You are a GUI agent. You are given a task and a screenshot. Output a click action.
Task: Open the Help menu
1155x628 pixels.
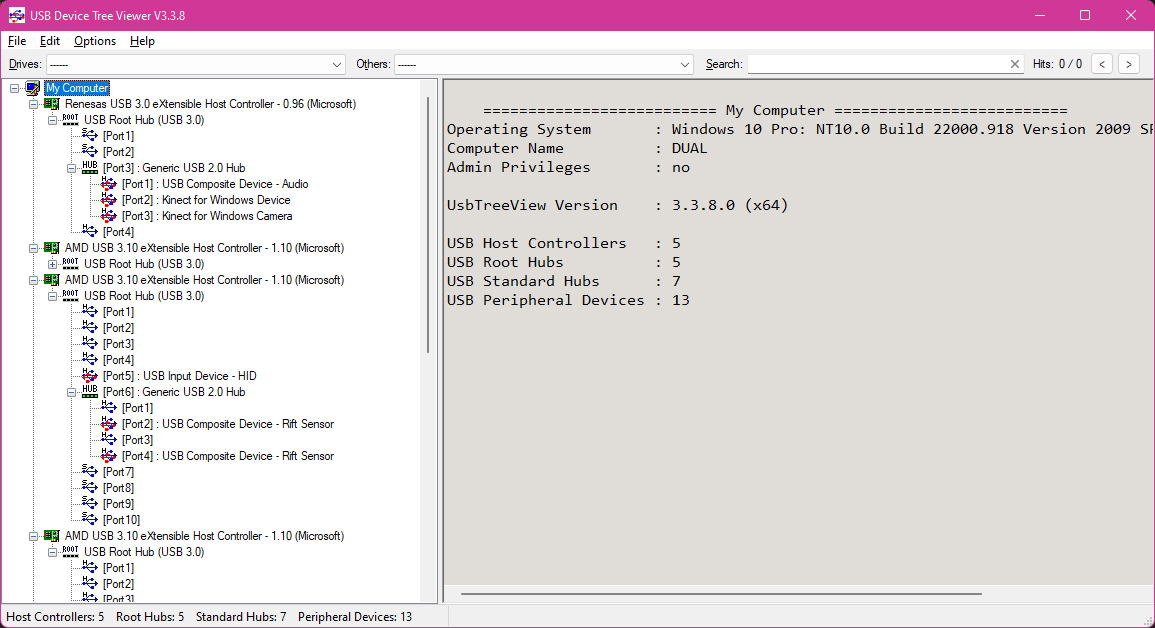point(142,41)
